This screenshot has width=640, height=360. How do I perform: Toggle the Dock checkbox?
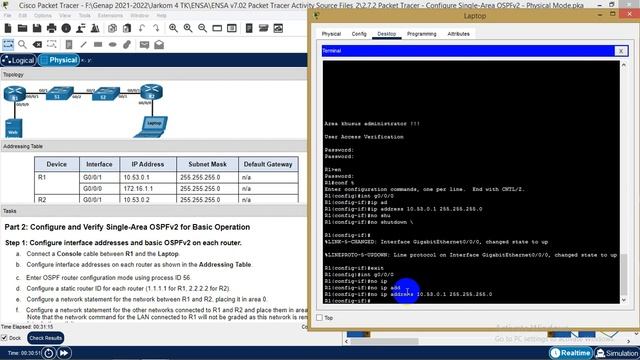[x=4, y=338]
